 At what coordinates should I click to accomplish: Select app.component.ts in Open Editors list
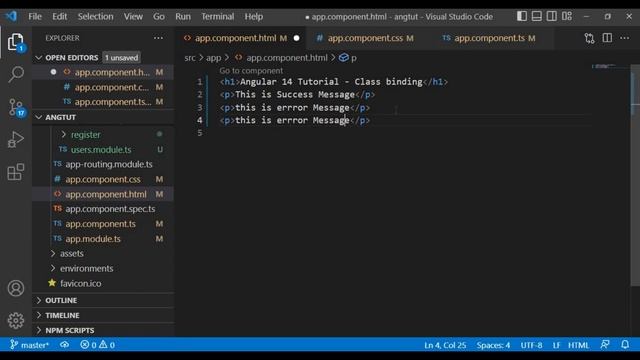(113, 102)
